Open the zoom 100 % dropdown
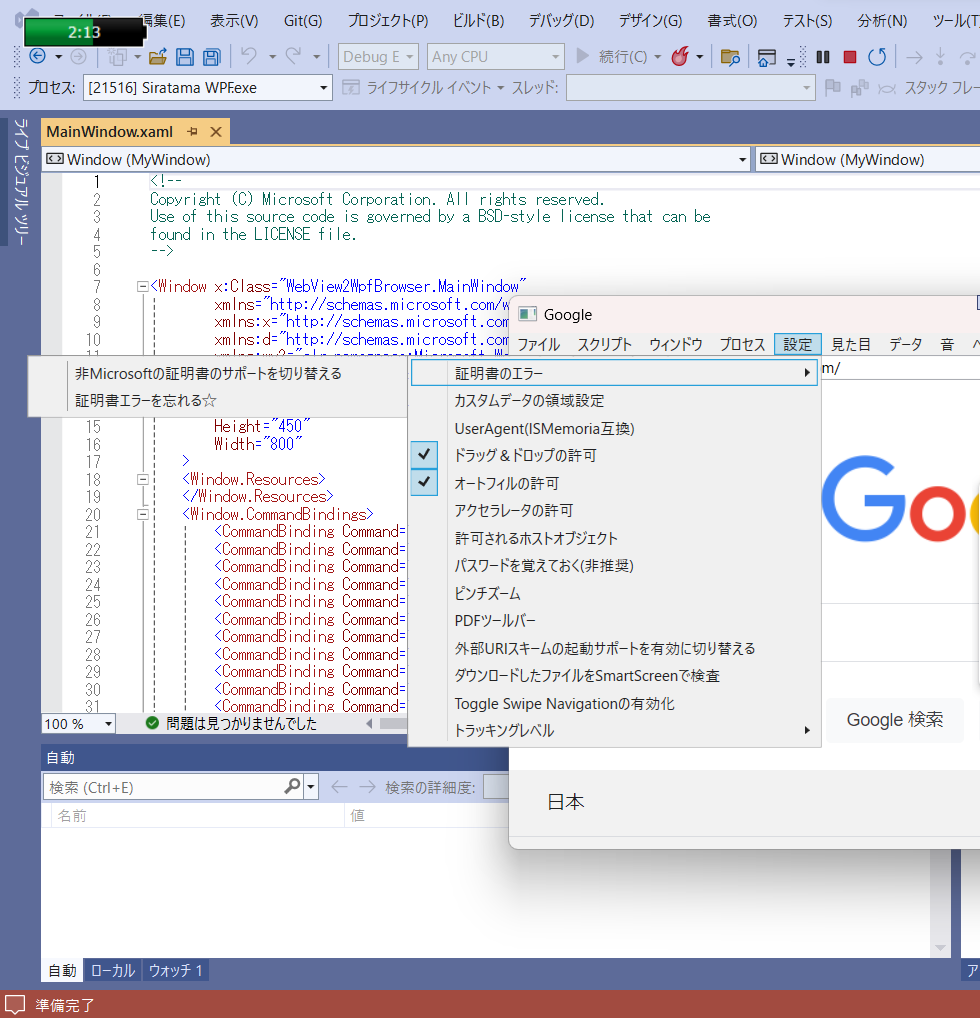980x1018 pixels. coord(79,724)
